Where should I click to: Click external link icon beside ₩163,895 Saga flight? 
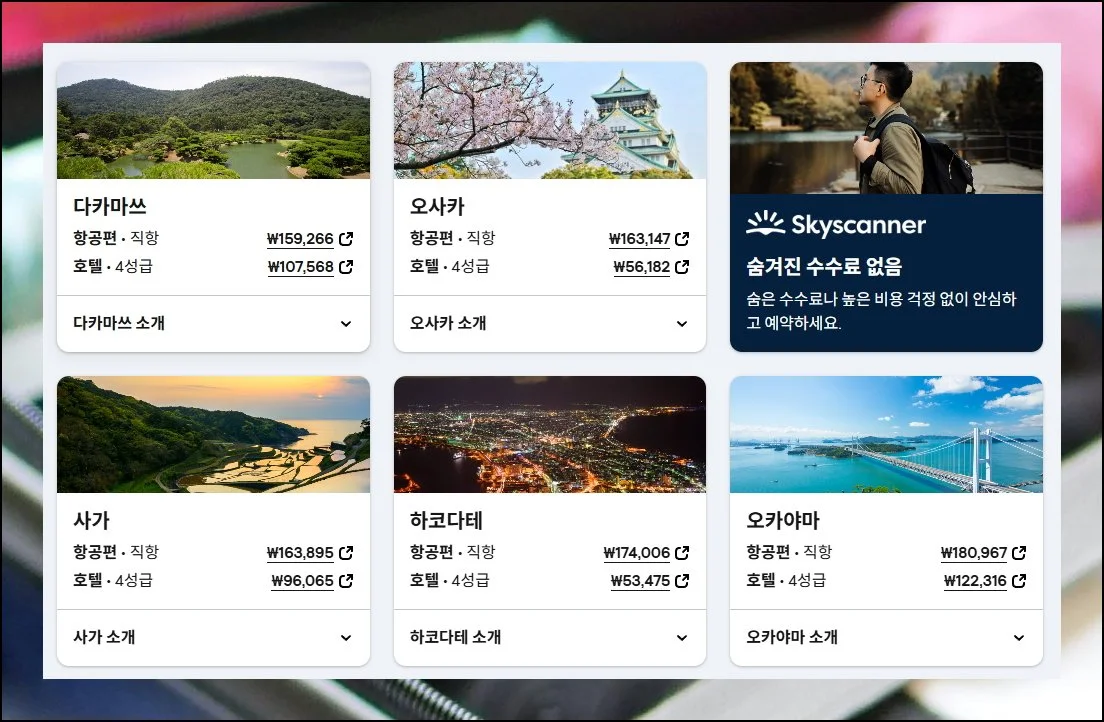point(346,553)
